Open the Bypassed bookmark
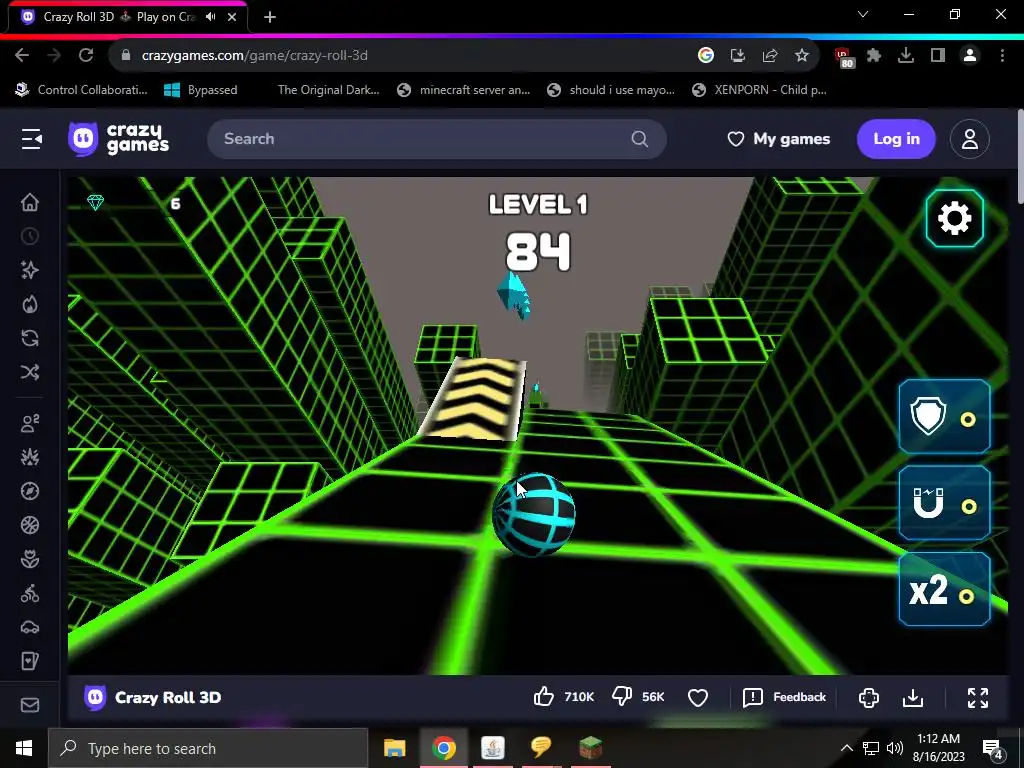This screenshot has height=768, width=1024. tap(200, 90)
